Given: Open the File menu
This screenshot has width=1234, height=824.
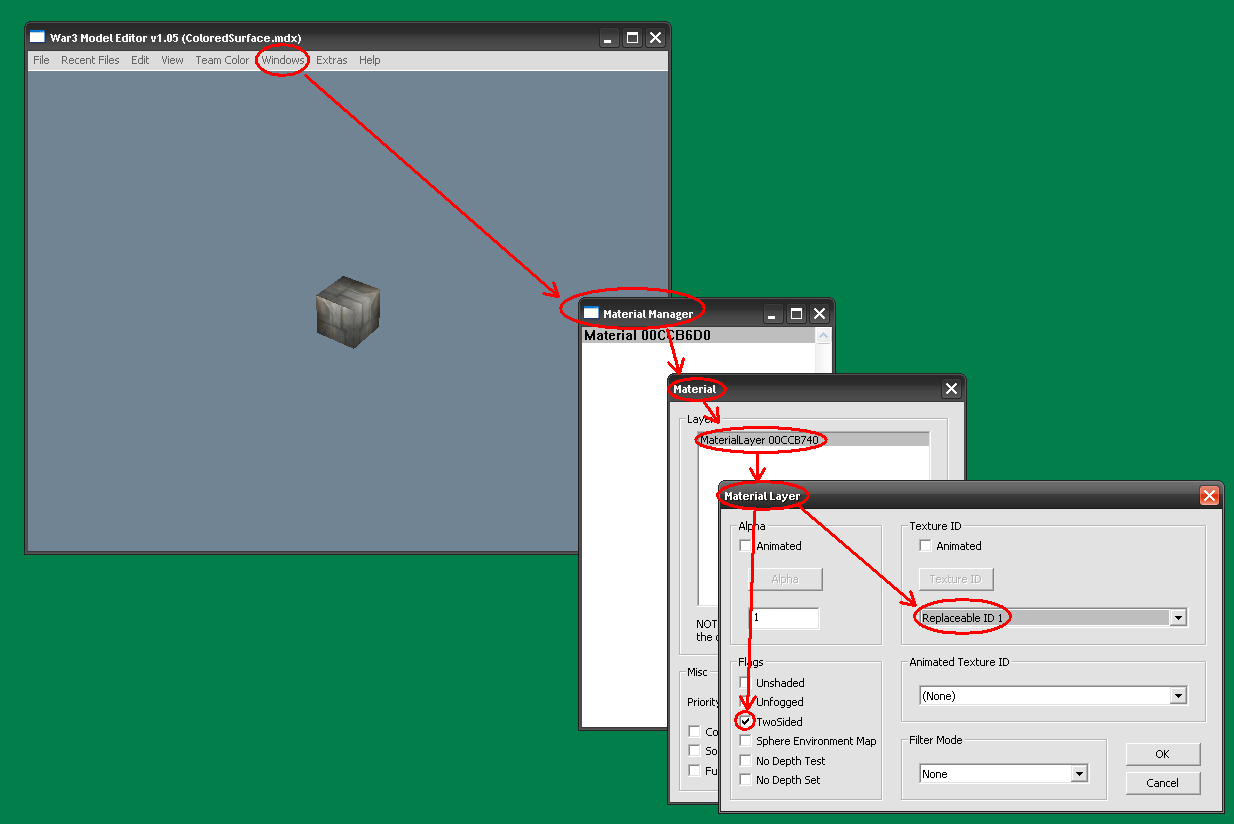Looking at the screenshot, I should (x=41, y=60).
